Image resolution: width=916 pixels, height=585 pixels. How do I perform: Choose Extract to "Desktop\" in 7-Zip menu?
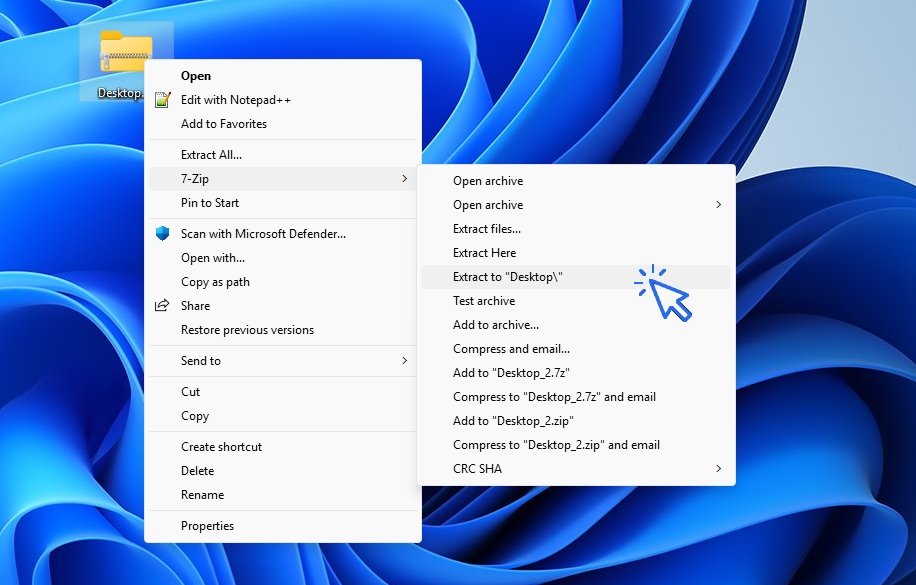point(508,277)
